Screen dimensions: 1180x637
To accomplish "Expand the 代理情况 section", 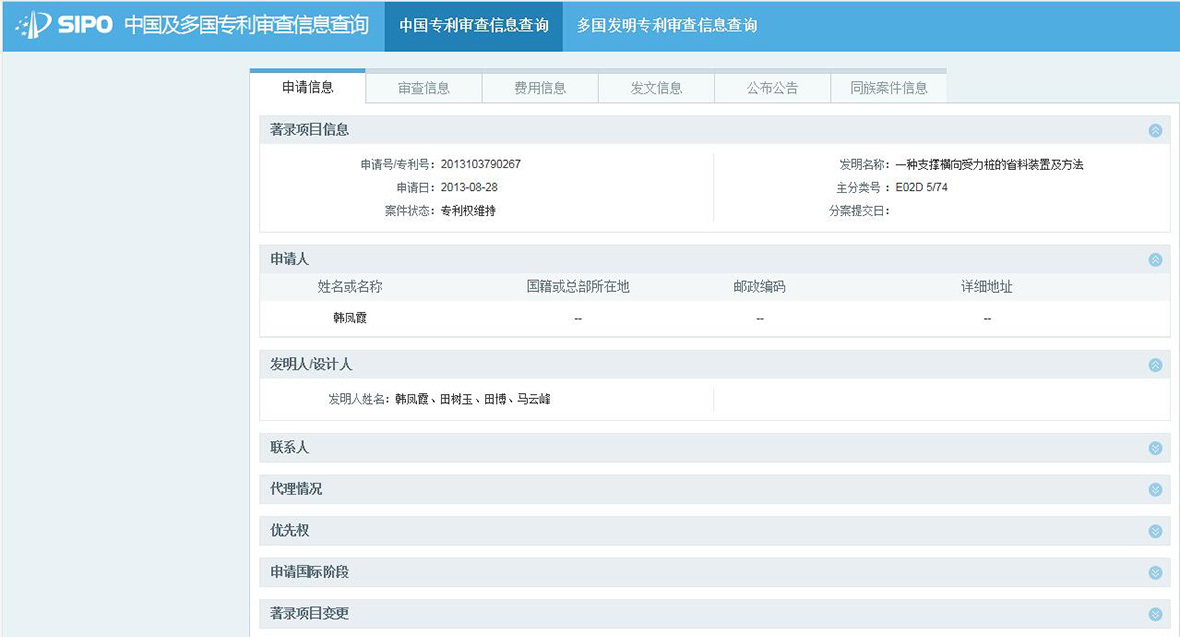I will [1155, 490].
